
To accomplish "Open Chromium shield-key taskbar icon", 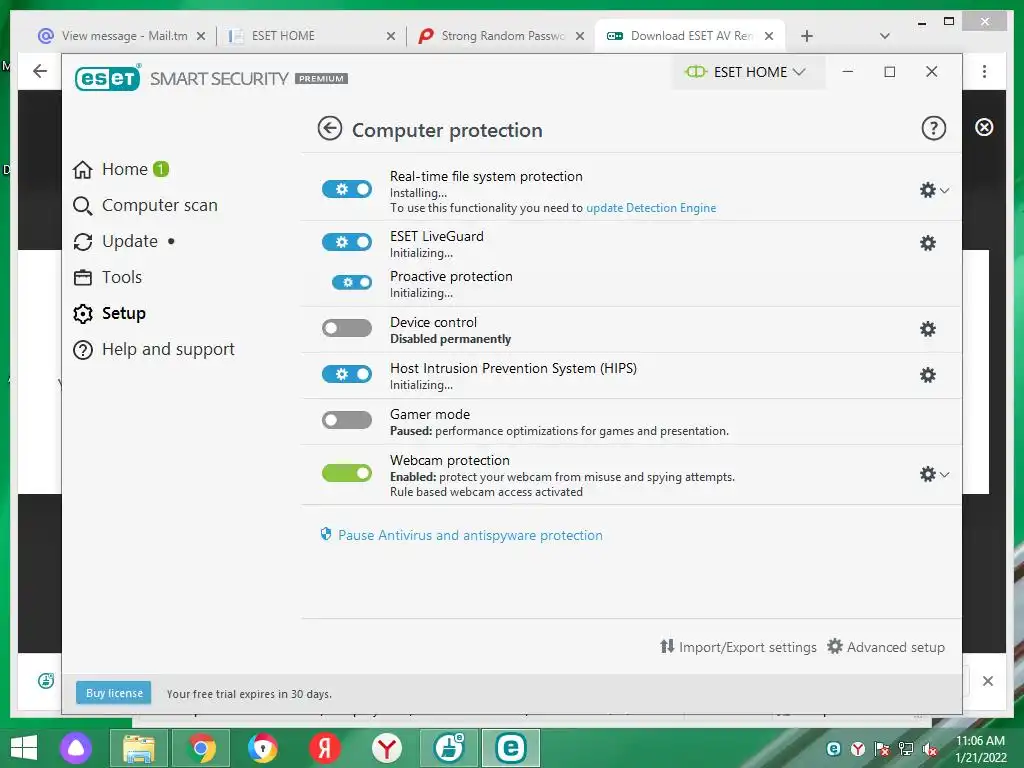I will [x=263, y=748].
